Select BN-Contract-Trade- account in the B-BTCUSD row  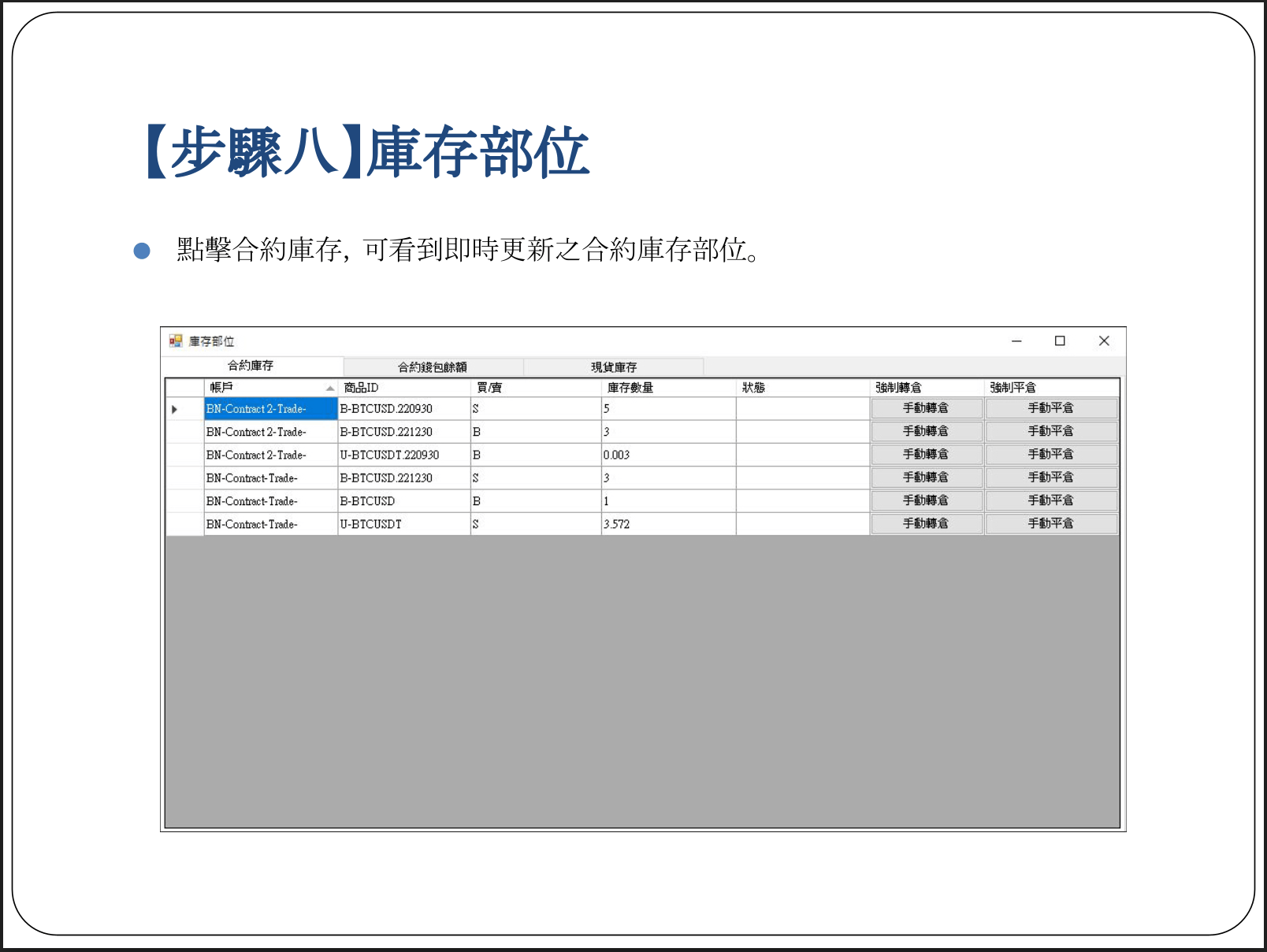pos(271,501)
